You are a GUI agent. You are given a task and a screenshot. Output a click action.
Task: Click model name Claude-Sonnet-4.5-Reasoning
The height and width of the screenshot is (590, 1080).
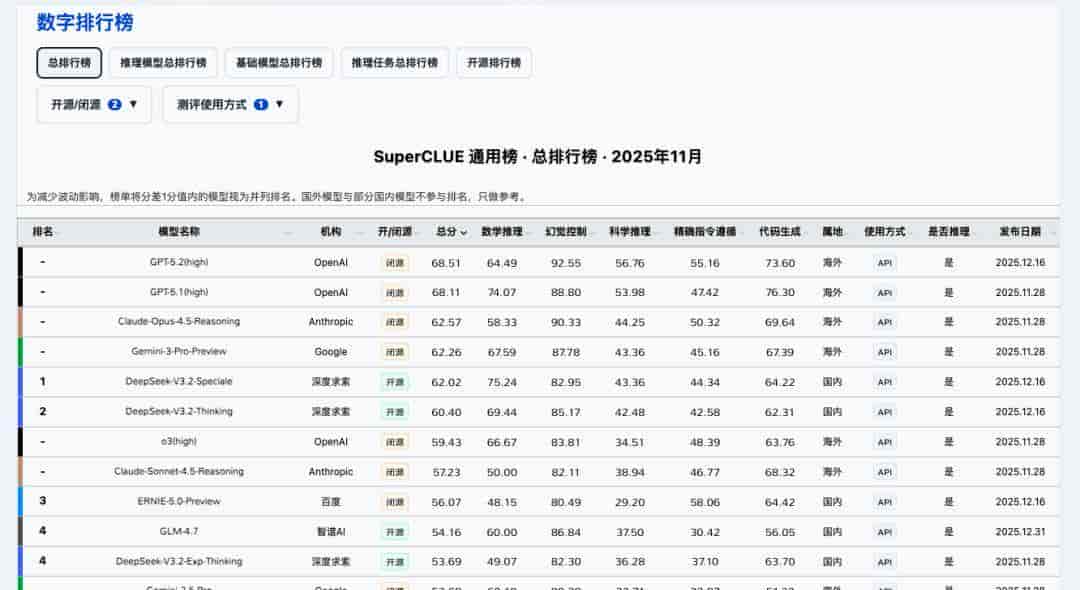click(179, 472)
